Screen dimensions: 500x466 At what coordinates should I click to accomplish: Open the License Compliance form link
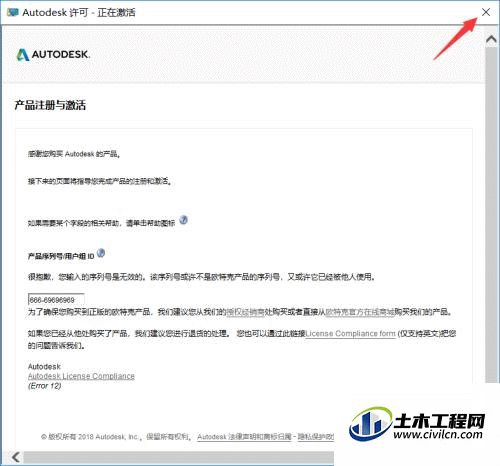pyautogui.click(x=351, y=333)
